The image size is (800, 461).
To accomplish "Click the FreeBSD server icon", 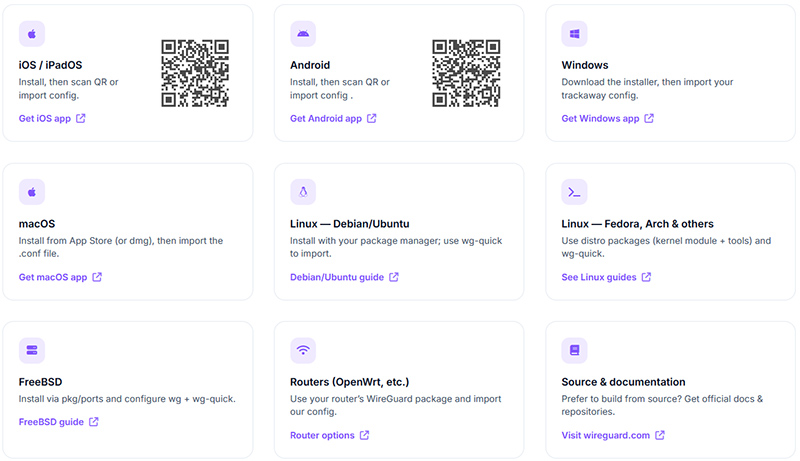I will click(x=32, y=351).
